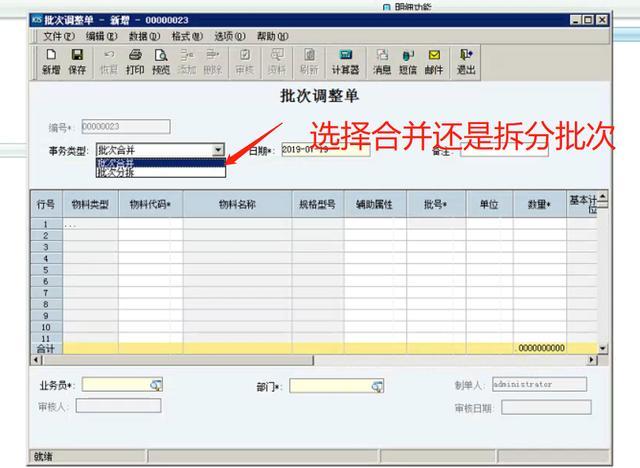Click the 辅助属性 column header
This screenshot has width=640, height=468.
[x=375, y=204]
